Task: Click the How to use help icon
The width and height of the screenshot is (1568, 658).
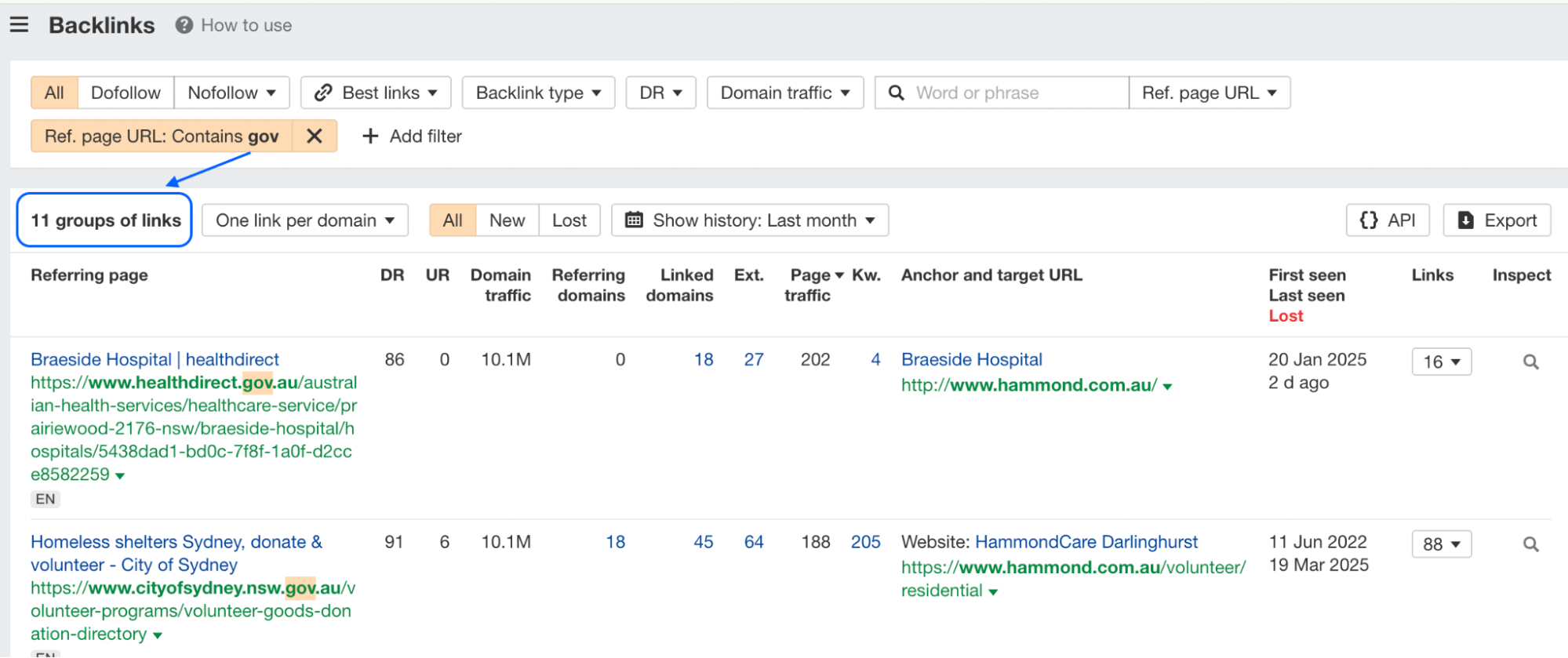Action: 184,25
